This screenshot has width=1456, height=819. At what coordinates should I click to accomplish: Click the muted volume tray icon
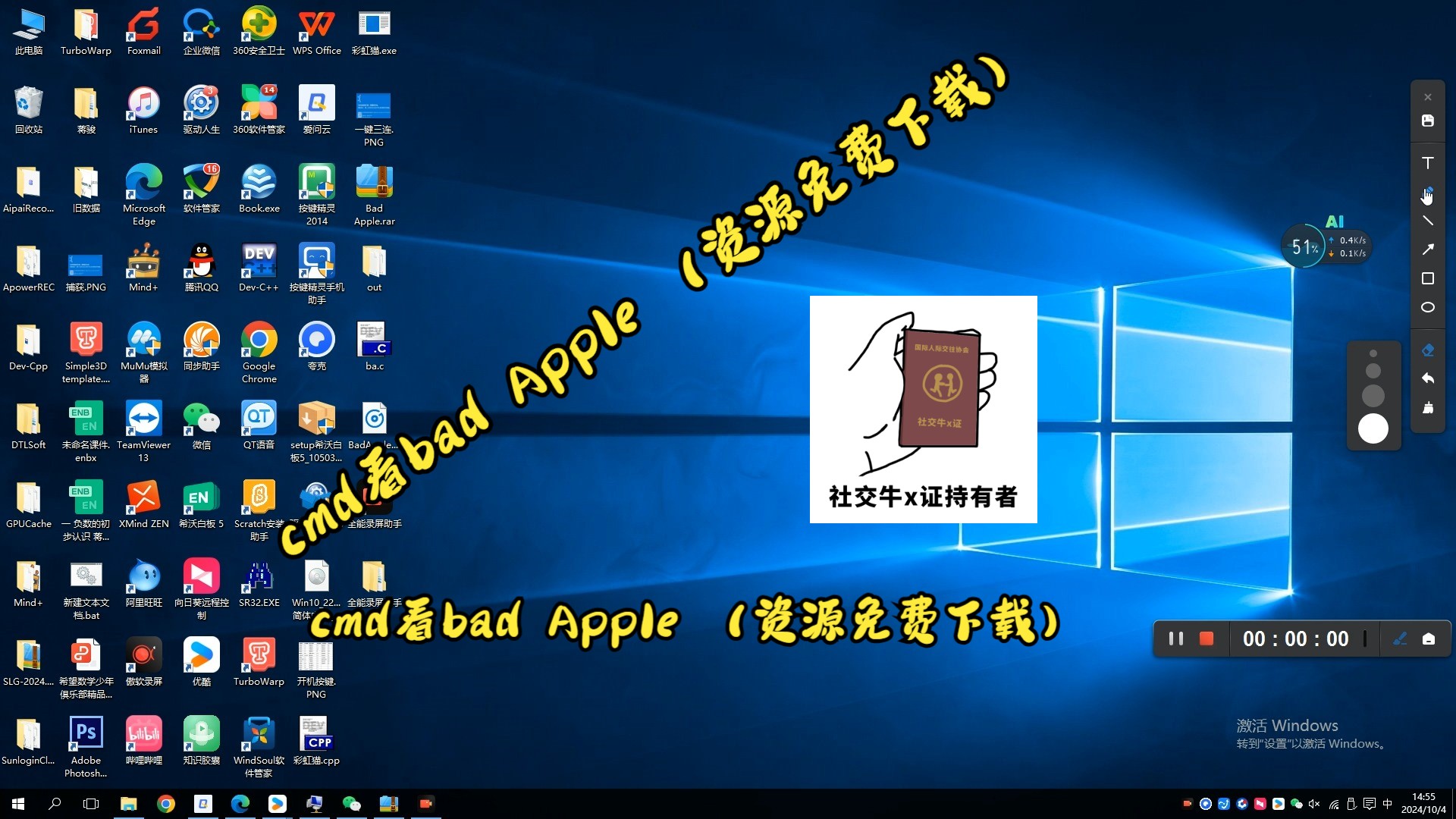pos(1314,804)
